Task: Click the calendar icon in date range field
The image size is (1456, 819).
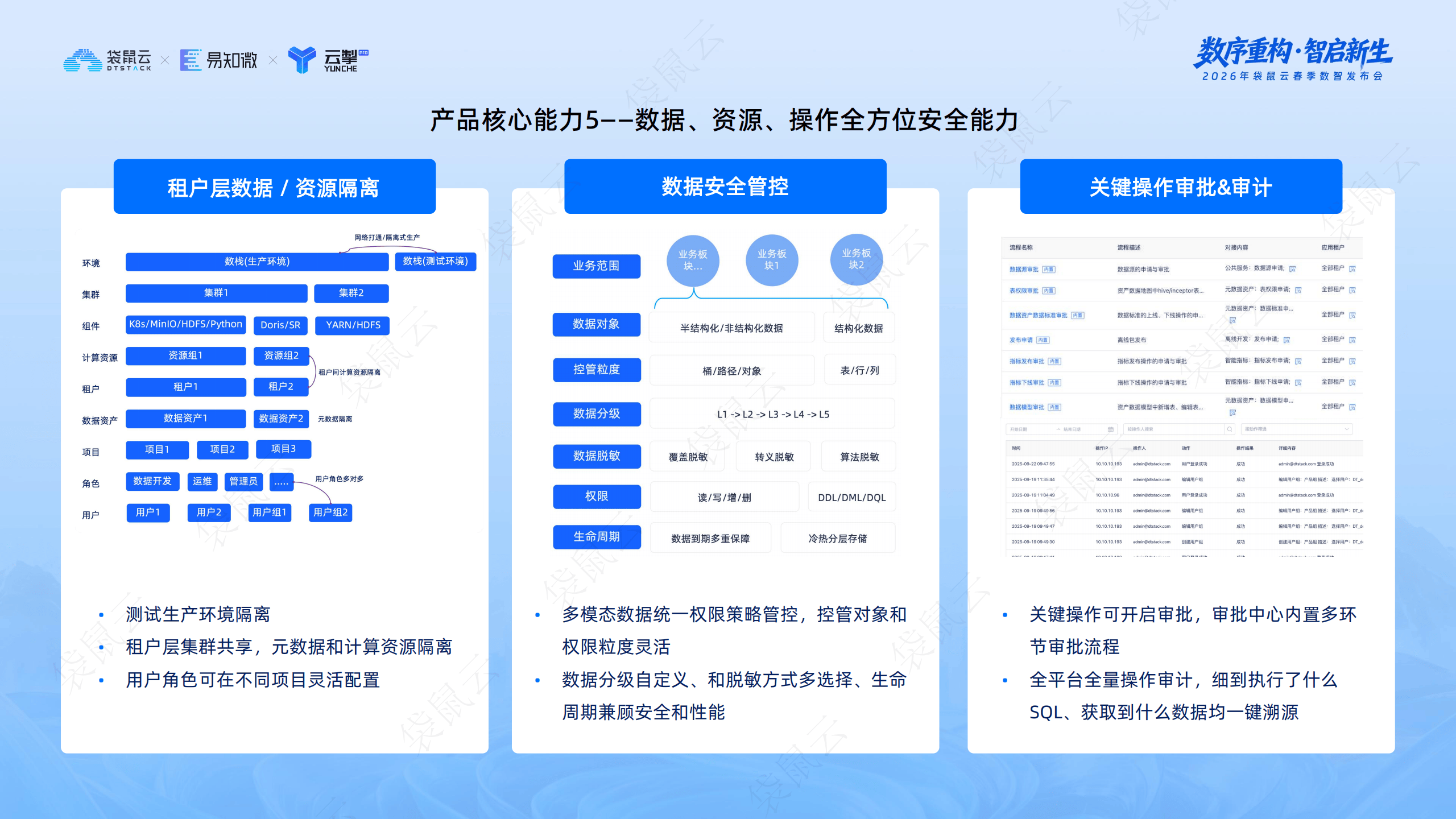Action: pyautogui.click(x=1111, y=429)
